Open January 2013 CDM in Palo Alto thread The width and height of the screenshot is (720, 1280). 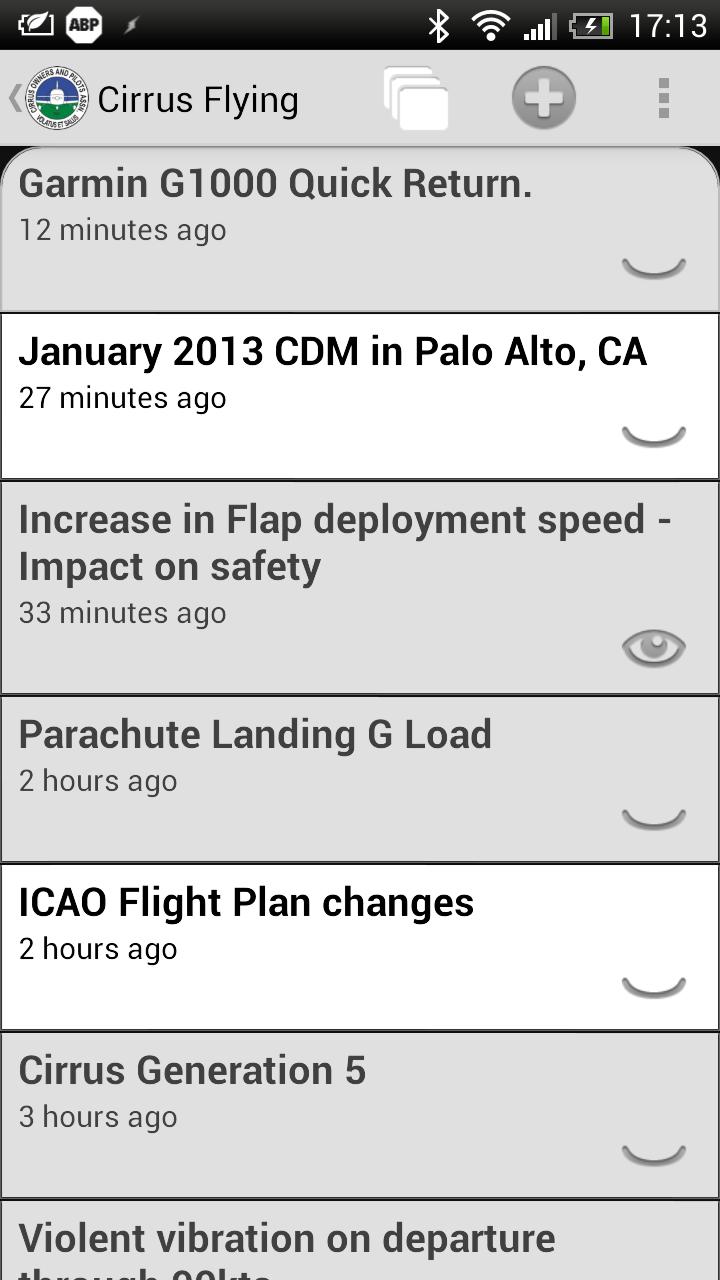tap(360, 396)
